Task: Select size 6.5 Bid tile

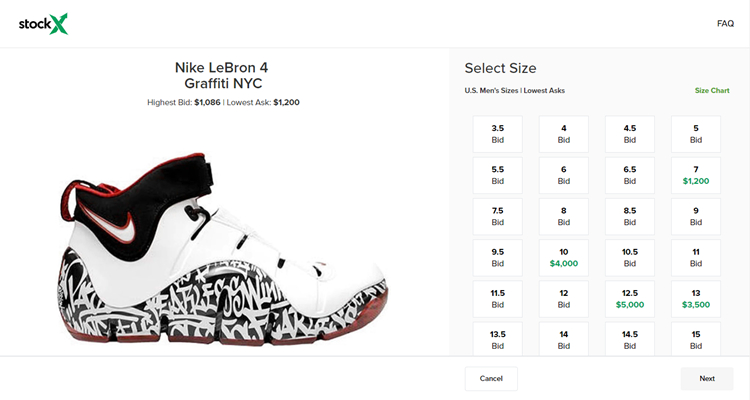Action: [630, 175]
